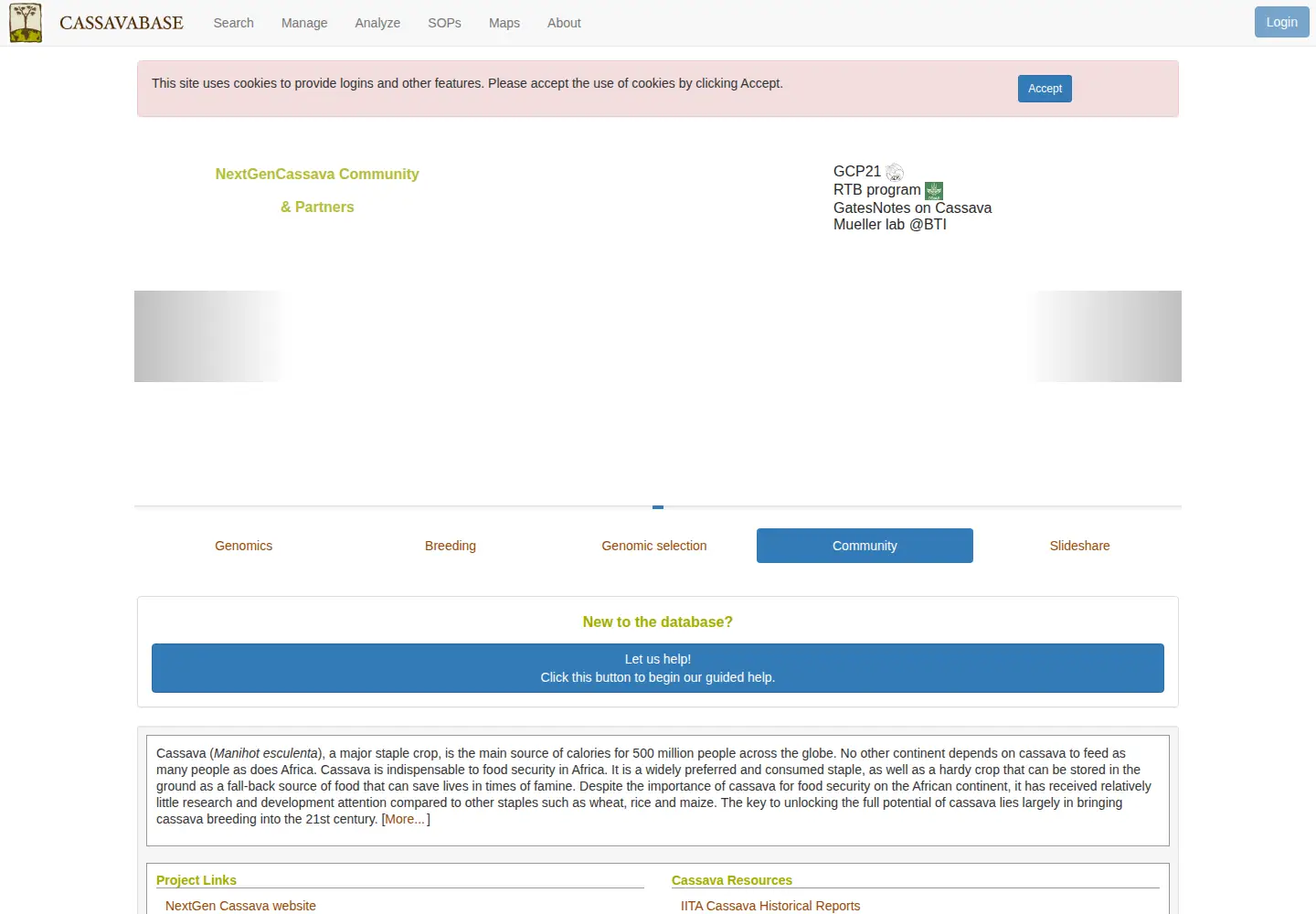This screenshot has height=914, width=1316.
Task: Open the More... link in cassava description
Action: pos(405,820)
